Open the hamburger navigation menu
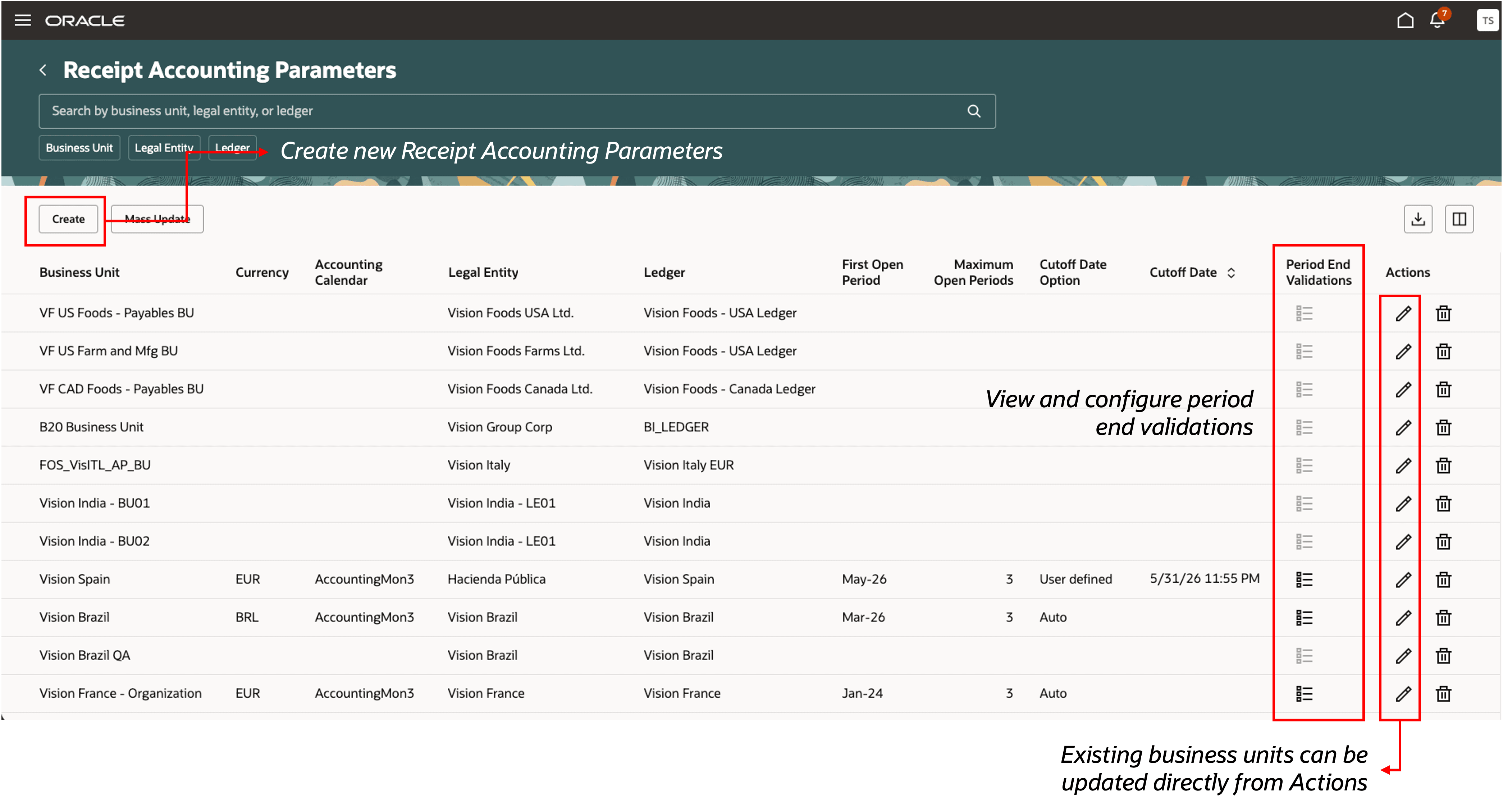Image resolution: width=1503 pixels, height=812 pixels. coord(23,20)
